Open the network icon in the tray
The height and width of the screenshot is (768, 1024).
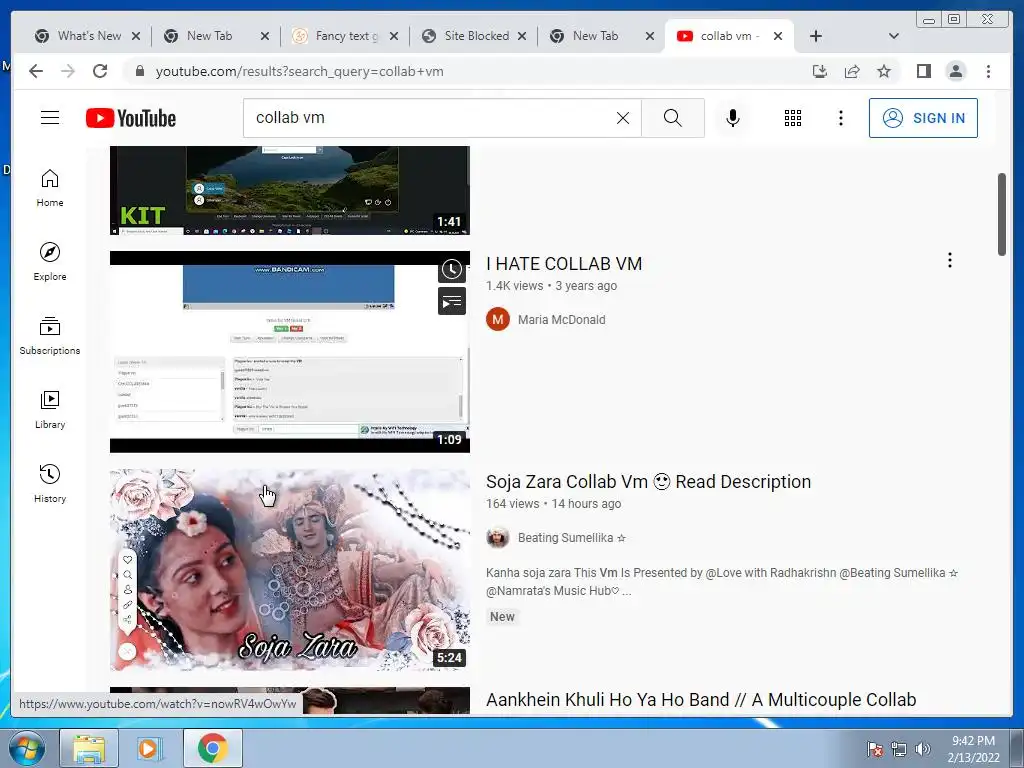coord(899,748)
